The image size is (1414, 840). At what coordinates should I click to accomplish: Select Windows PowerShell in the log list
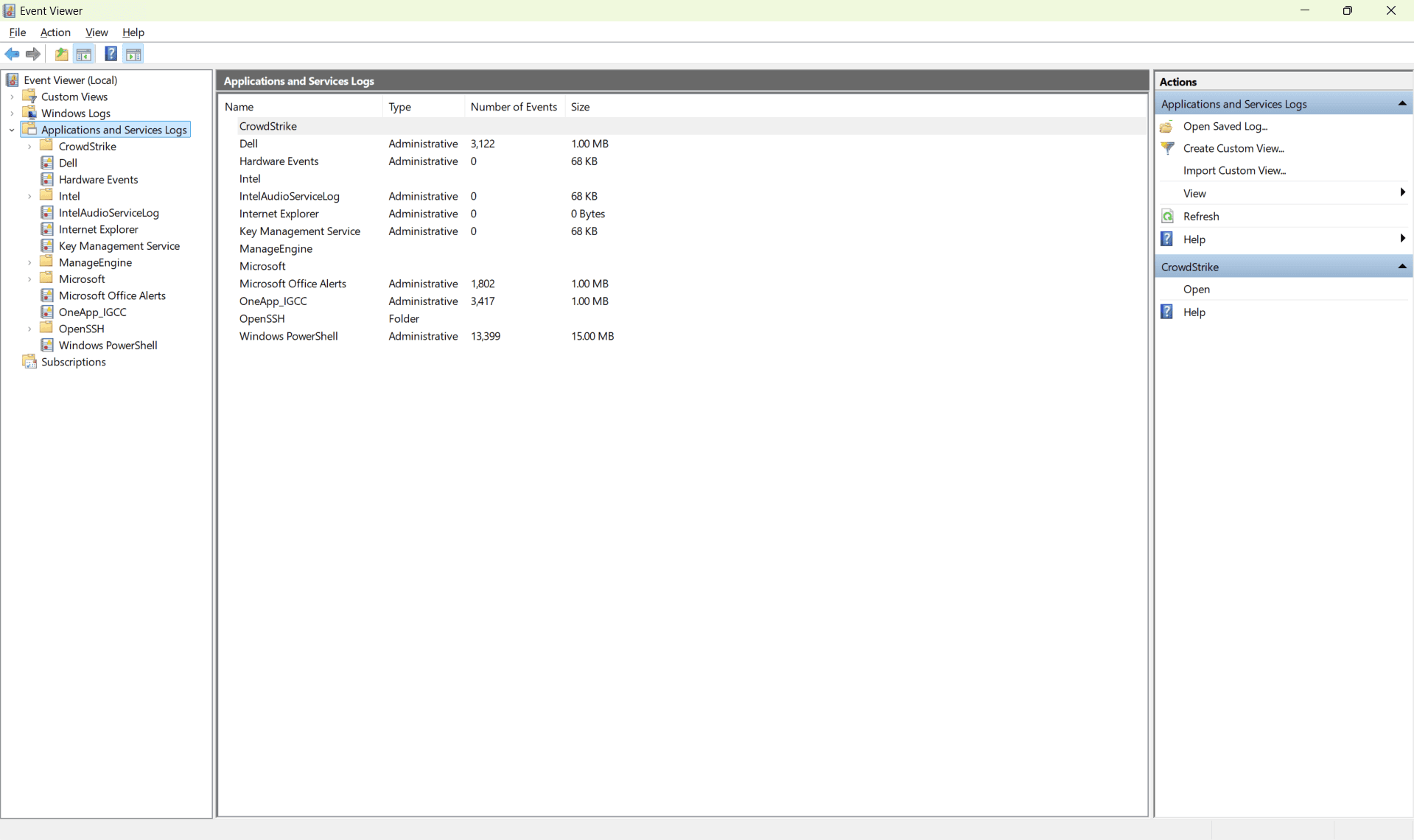pos(288,336)
